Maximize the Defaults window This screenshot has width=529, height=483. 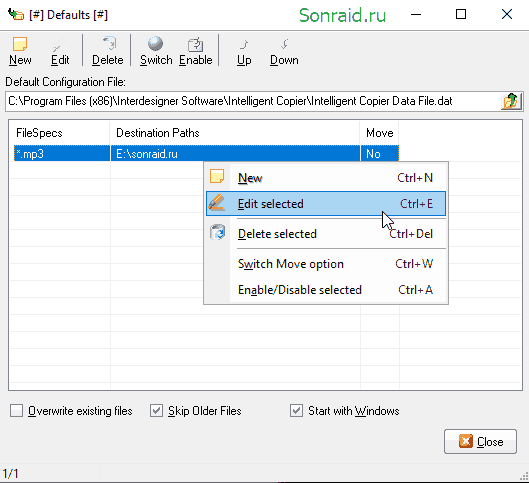pyautogui.click(x=461, y=15)
